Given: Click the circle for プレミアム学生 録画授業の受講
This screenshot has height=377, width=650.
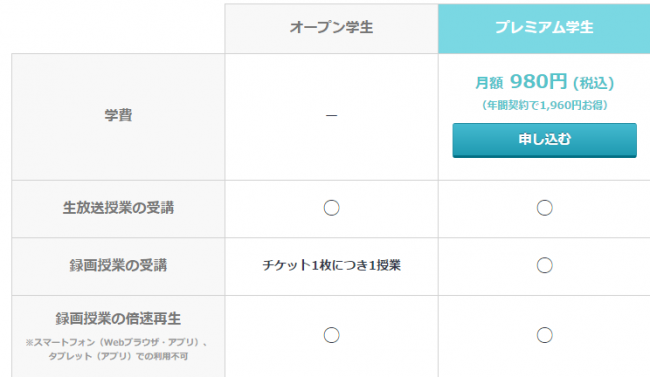Looking at the screenshot, I should 544,265.
